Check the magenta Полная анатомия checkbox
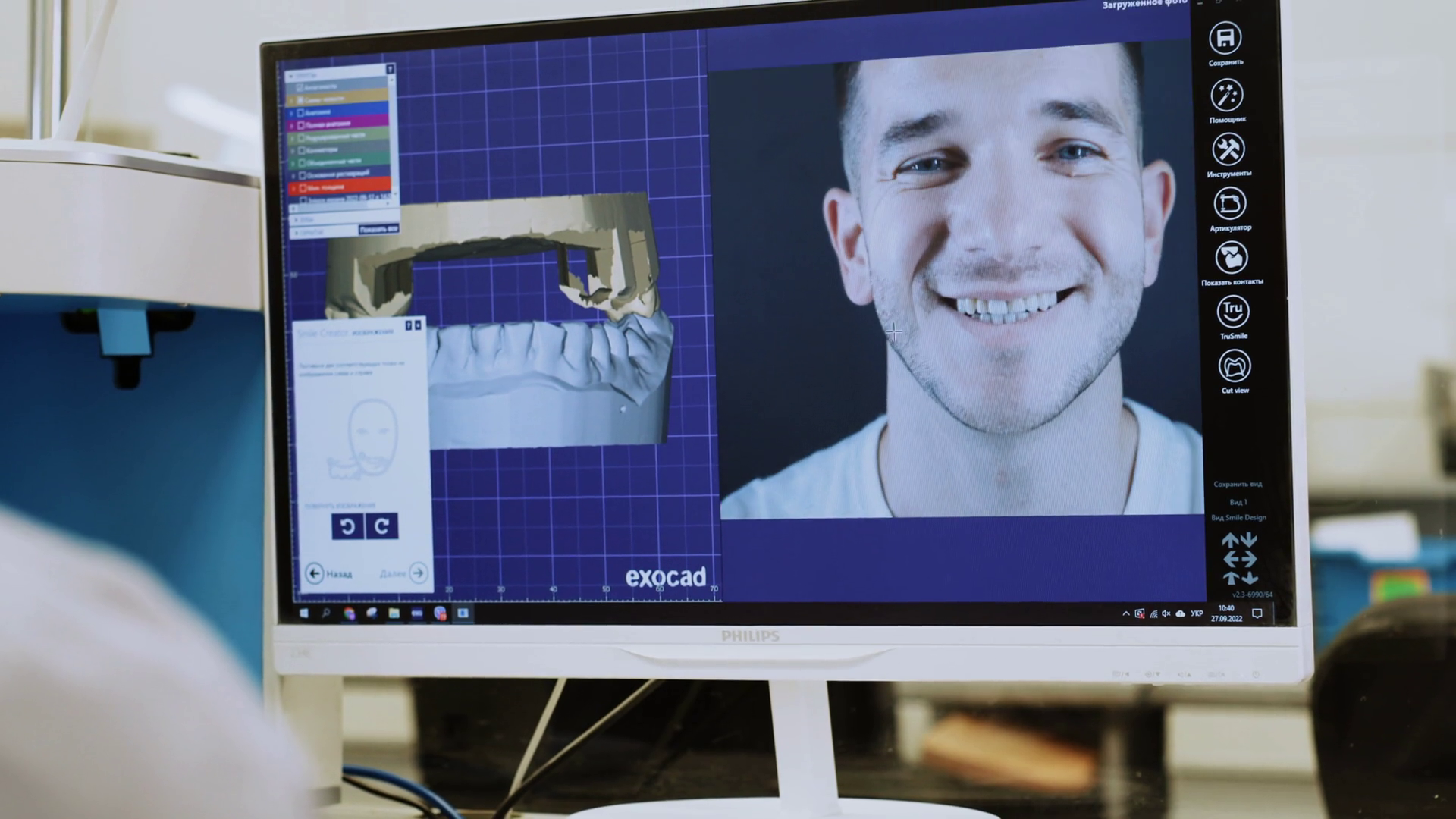This screenshot has height=819, width=1456. (x=300, y=125)
